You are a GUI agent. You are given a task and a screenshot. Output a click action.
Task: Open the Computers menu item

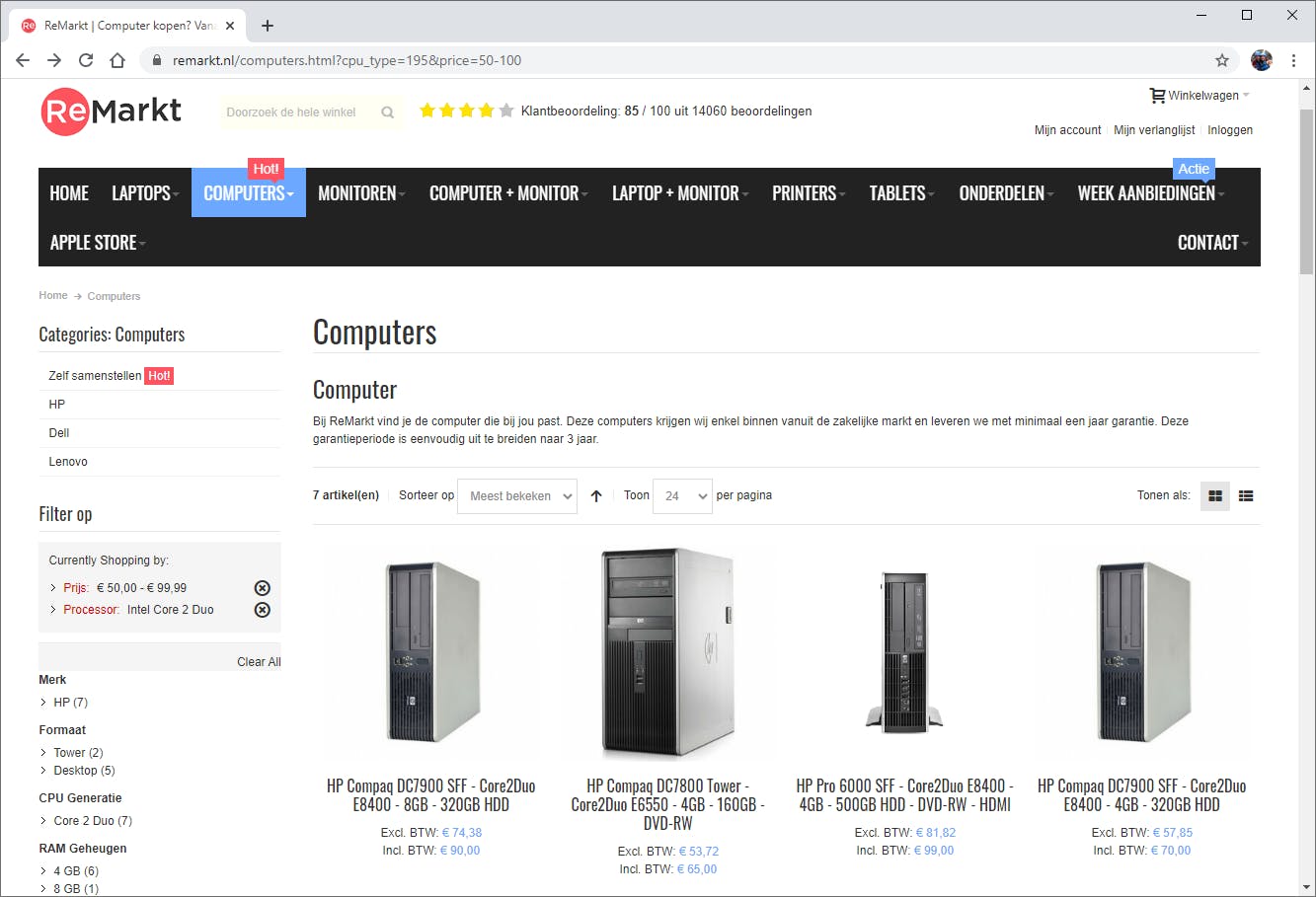click(249, 193)
